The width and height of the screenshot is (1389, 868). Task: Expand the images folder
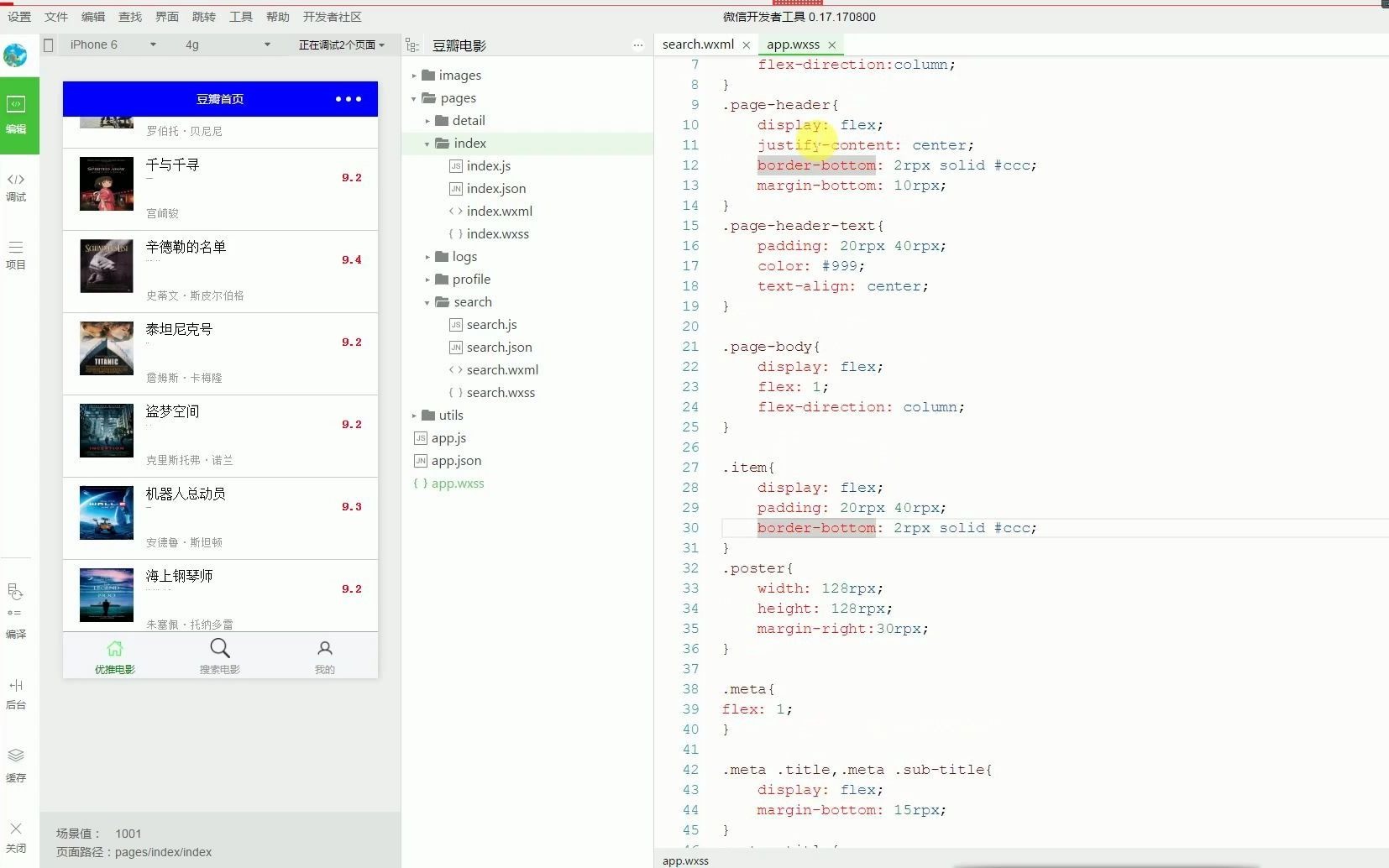pos(414,76)
